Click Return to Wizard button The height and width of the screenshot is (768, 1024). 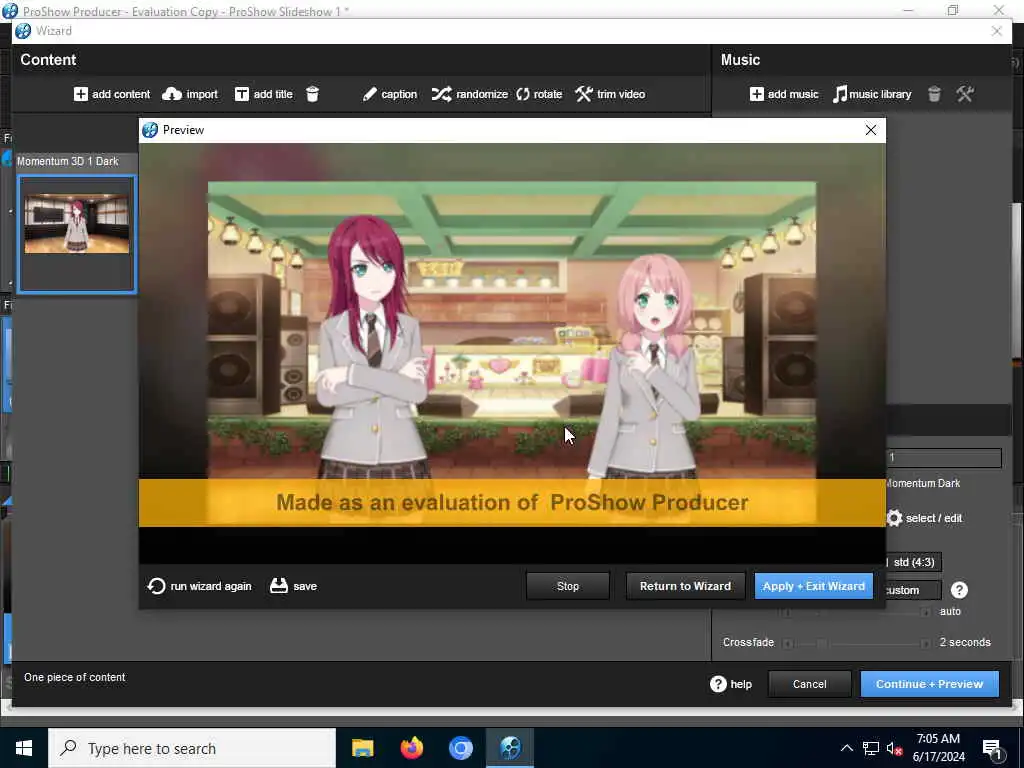point(685,586)
